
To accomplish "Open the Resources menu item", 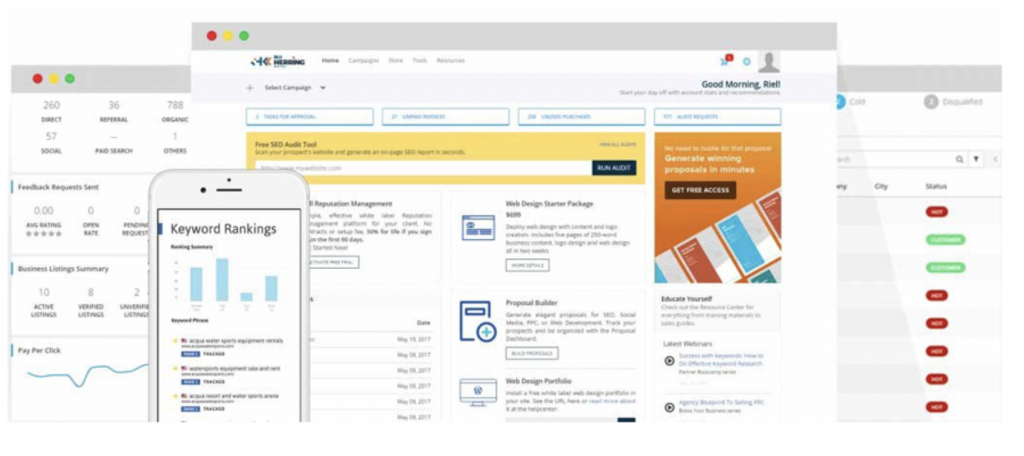I will click(x=451, y=61).
